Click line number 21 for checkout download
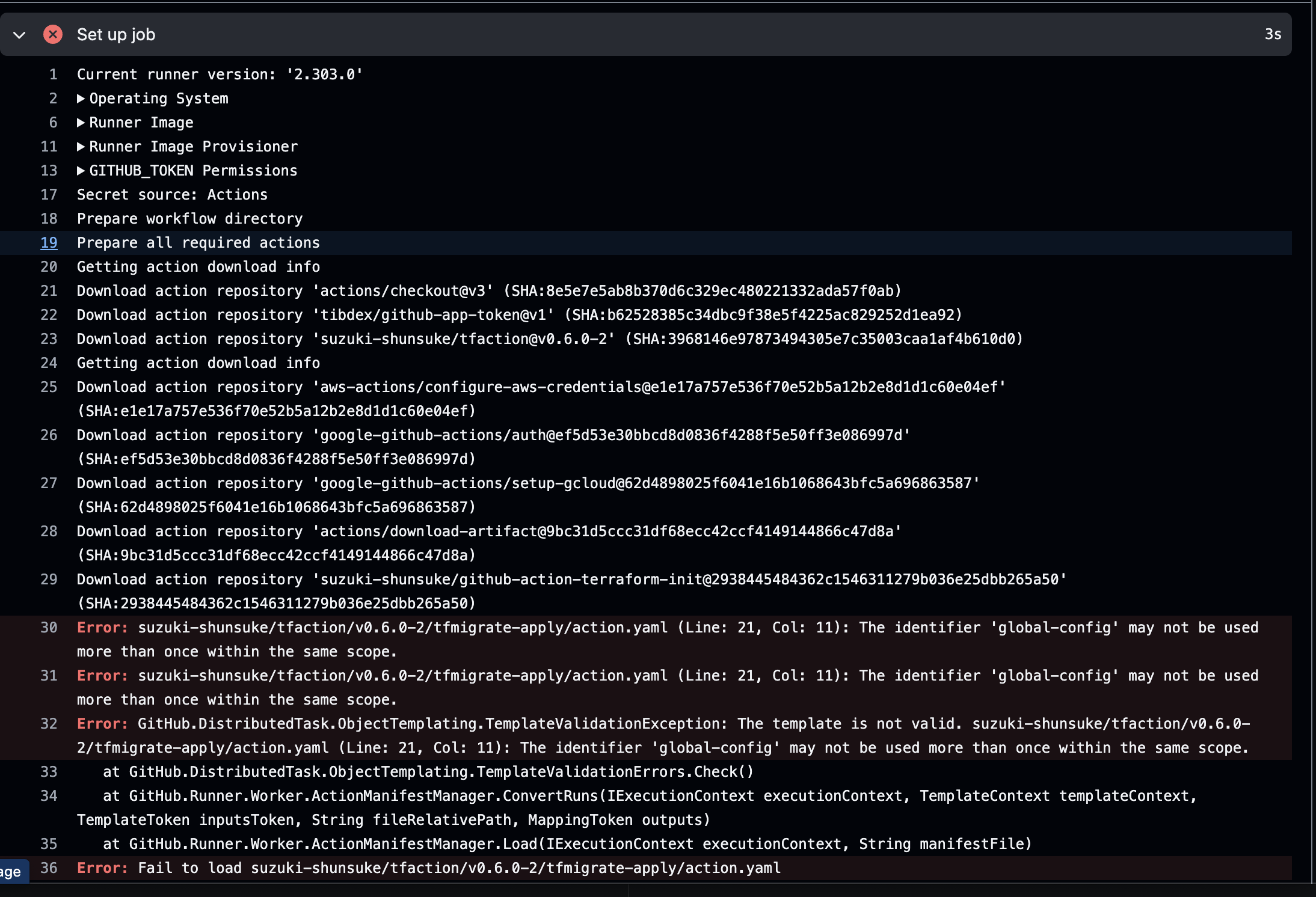 [49, 290]
